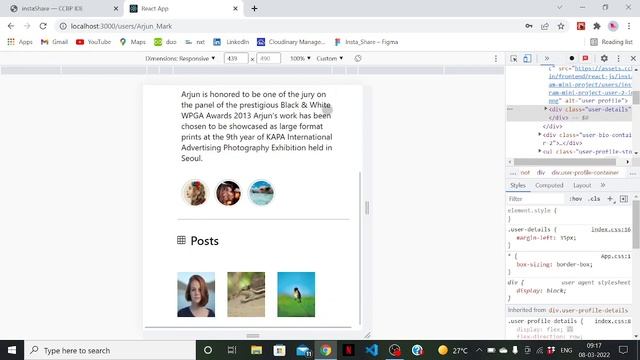
Task: Bookmark this page with the star
Action: (561, 26)
